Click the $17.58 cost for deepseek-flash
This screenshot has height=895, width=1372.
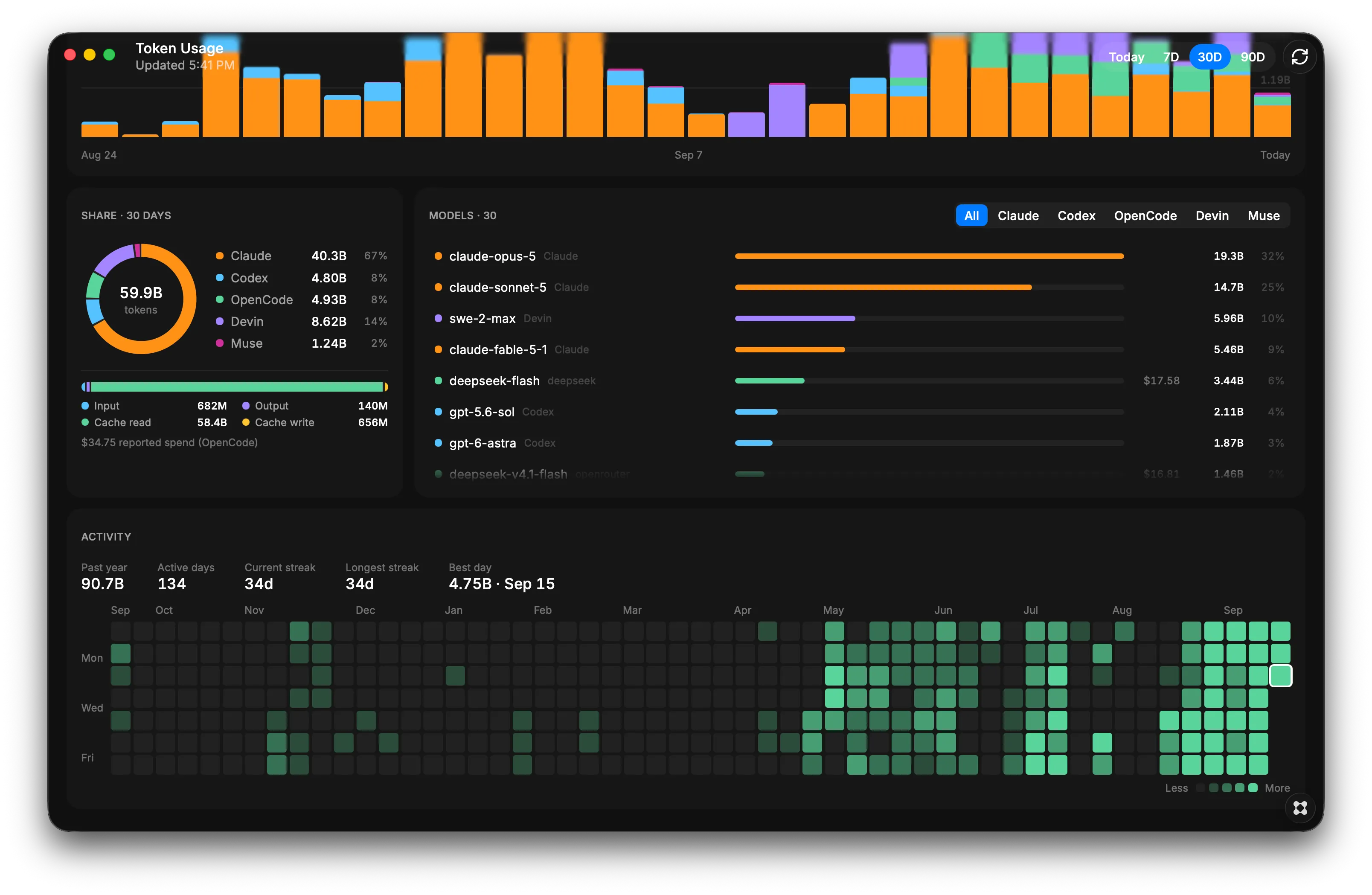pos(1161,381)
